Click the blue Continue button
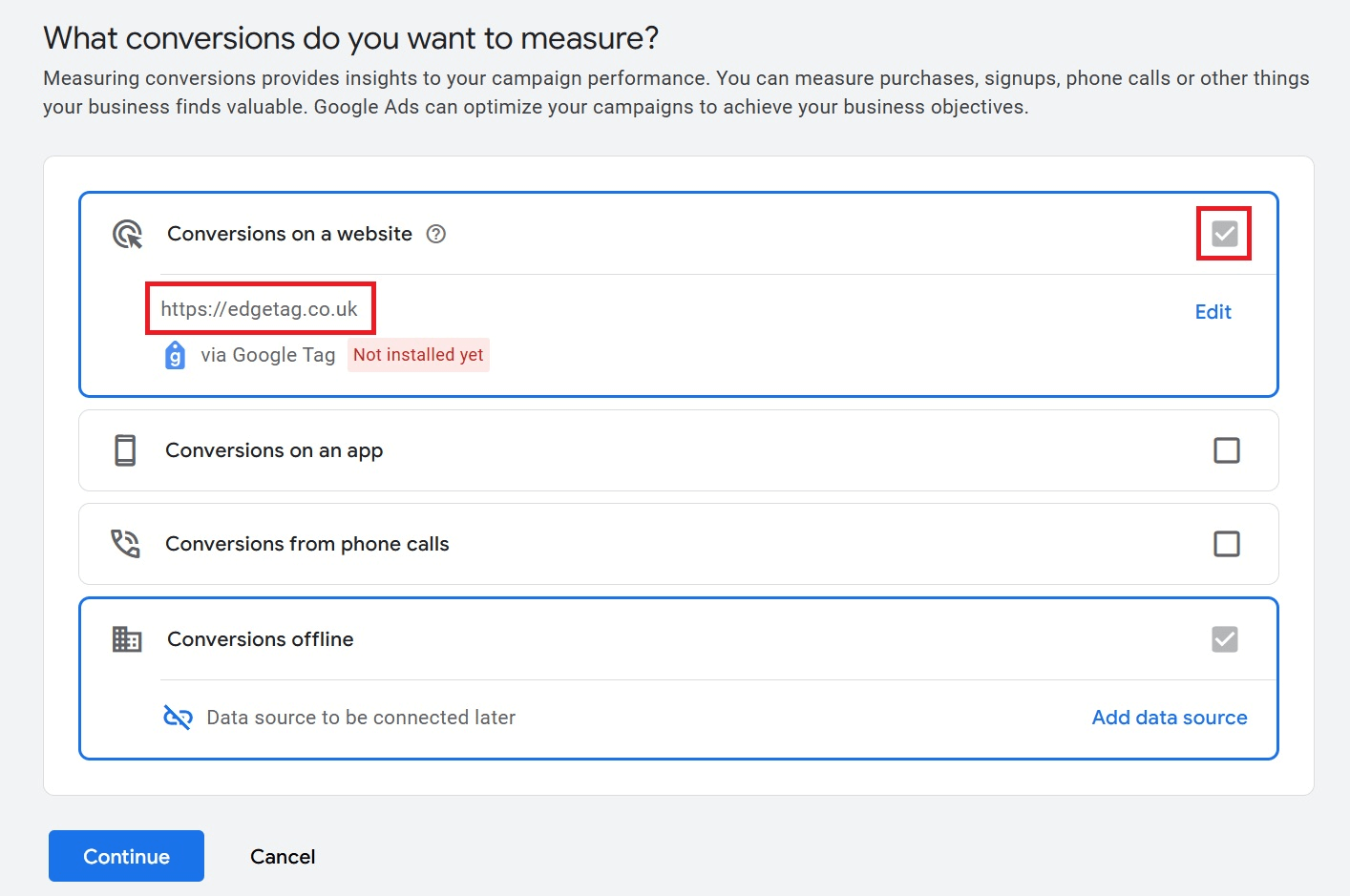The height and width of the screenshot is (896, 1350). coord(126,856)
